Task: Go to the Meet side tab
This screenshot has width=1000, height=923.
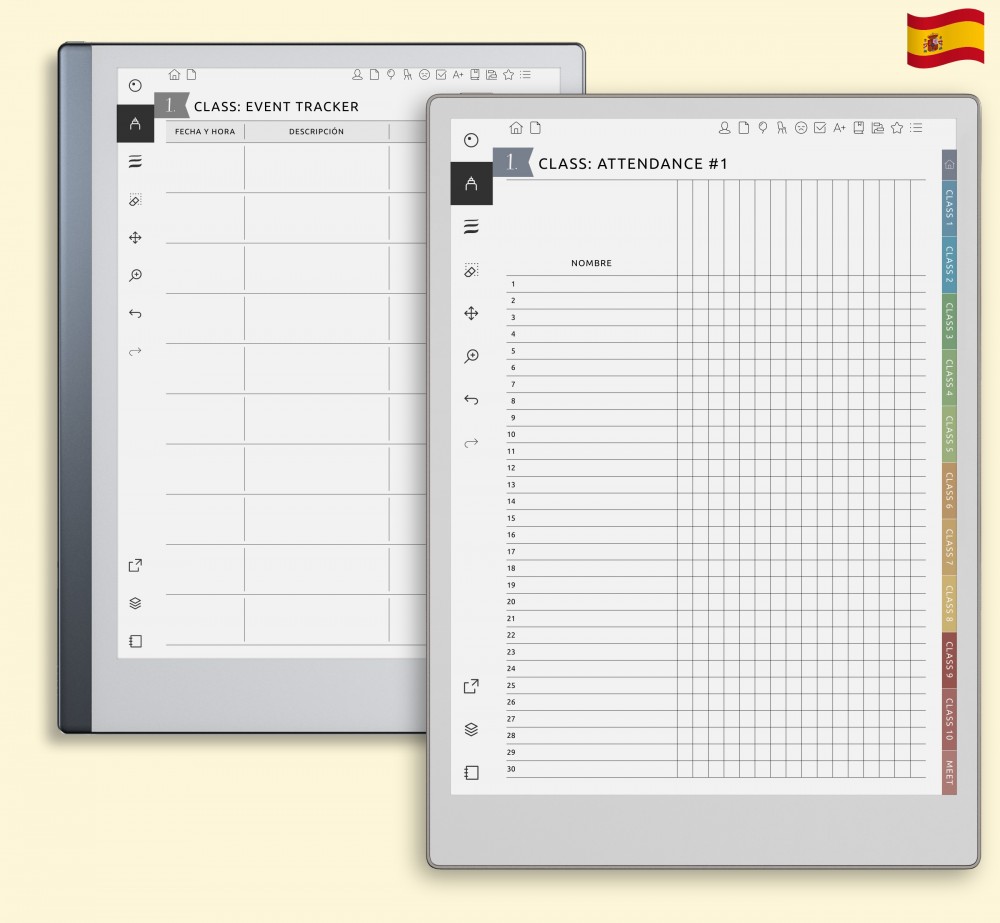Action: (x=949, y=772)
